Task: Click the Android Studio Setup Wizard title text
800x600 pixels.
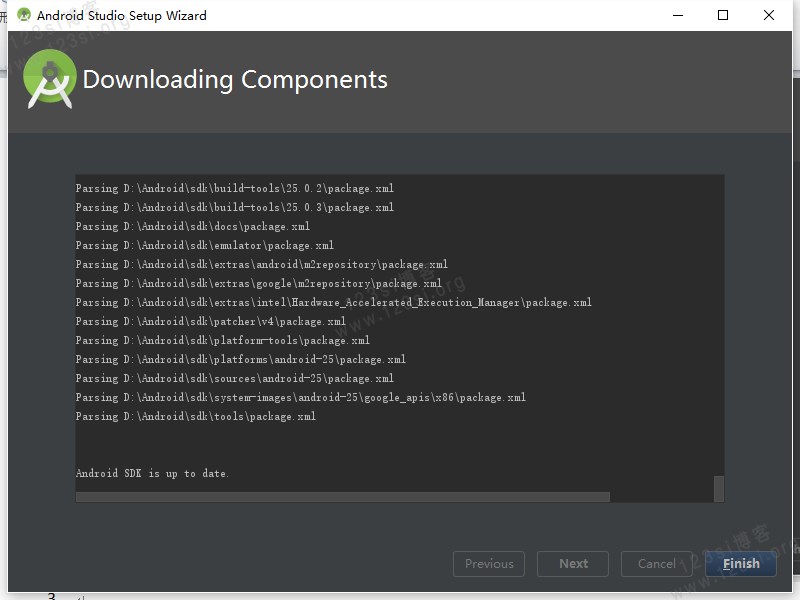Action: coord(122,15)
